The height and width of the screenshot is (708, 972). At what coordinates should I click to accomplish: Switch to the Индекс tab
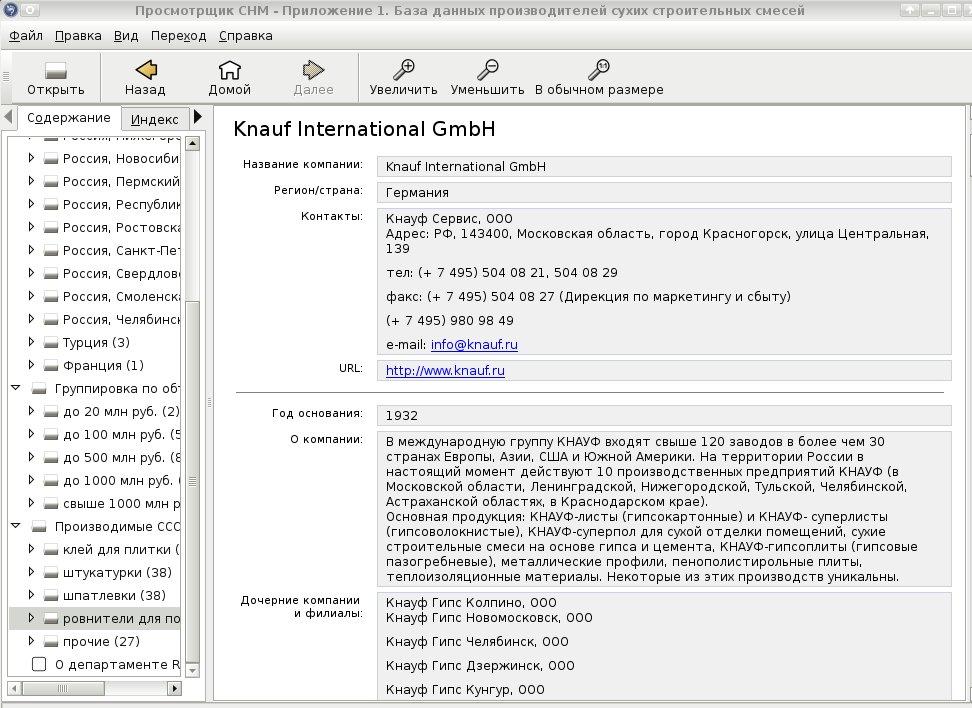(x=154, y=120)
